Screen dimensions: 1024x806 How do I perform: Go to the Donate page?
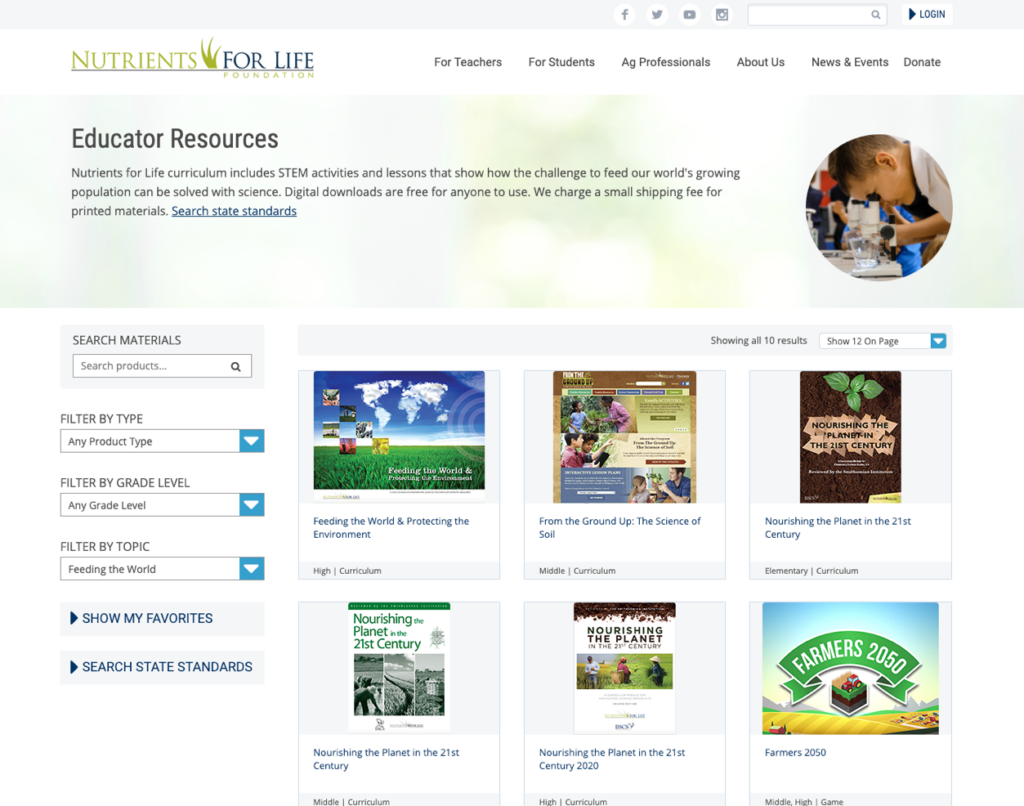tap(921, 62)
